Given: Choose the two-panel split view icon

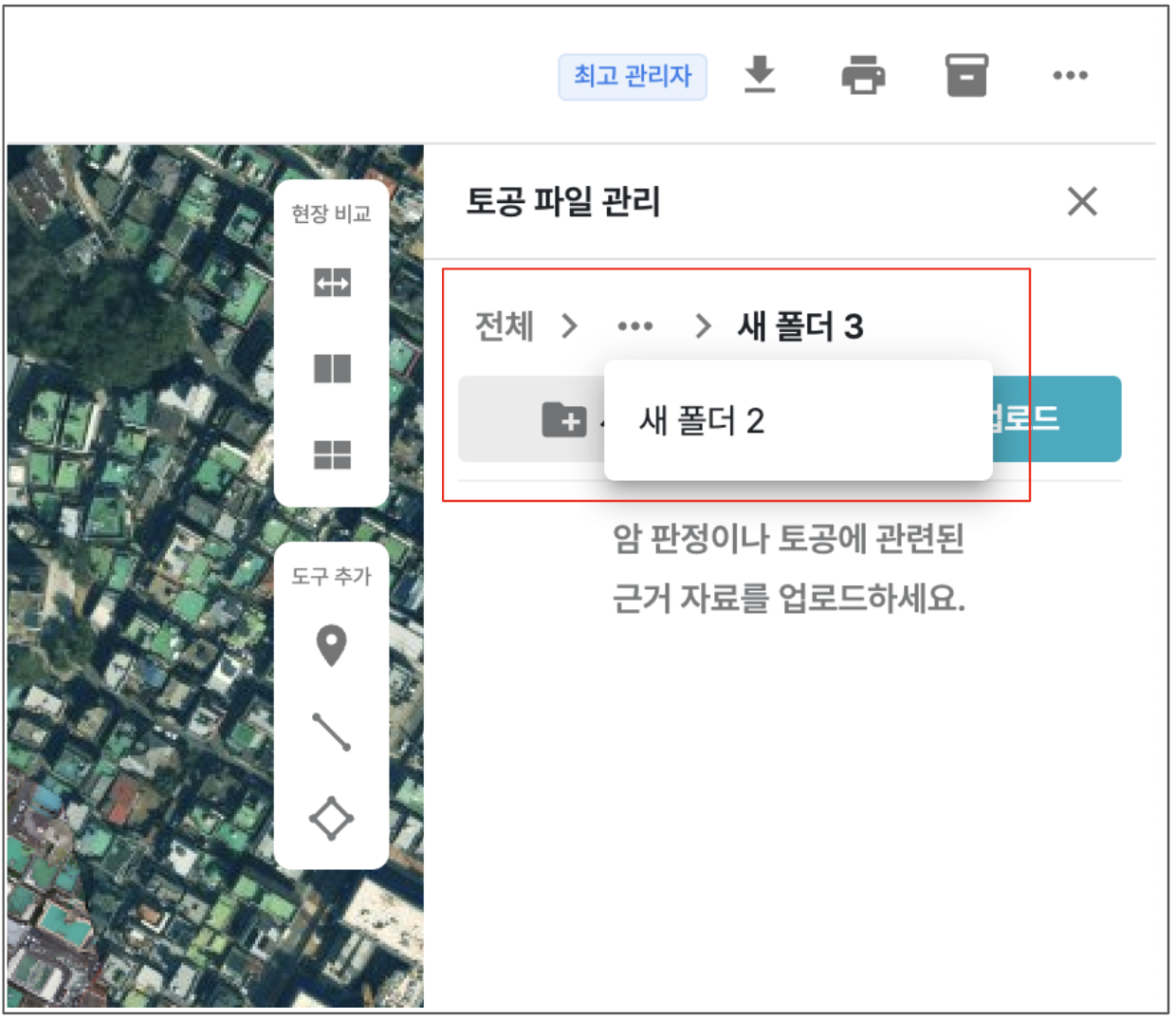Looking at the screenshot, I should [x=332, y=368].
